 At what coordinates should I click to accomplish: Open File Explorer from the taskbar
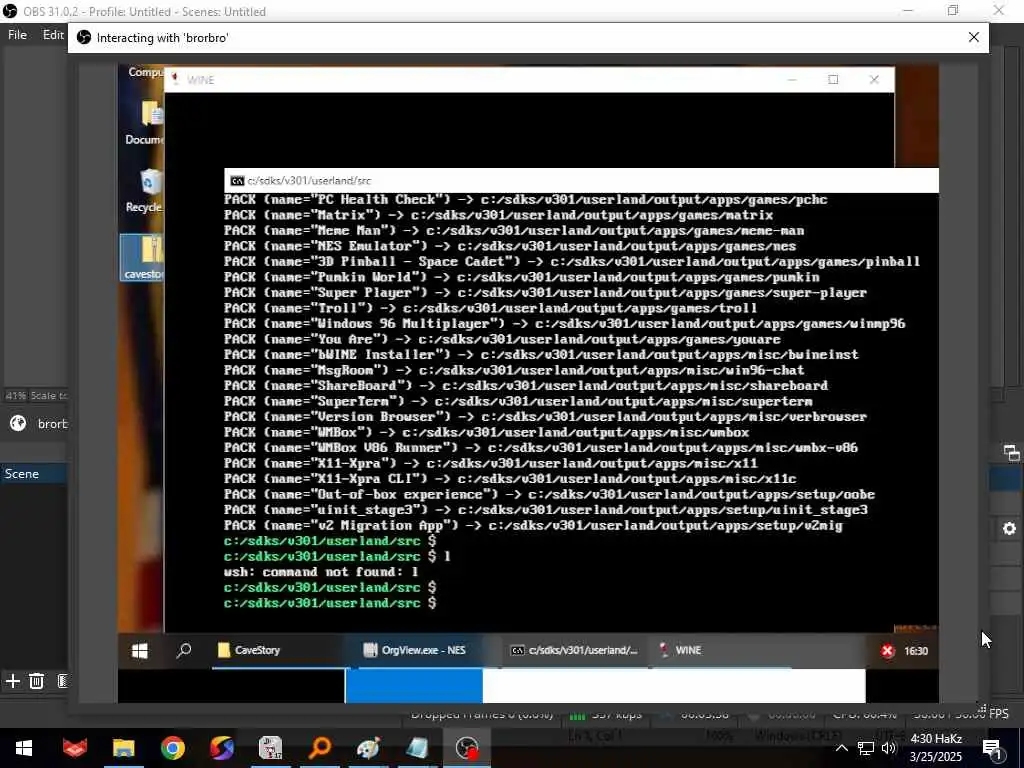click(x=123, y=748)
